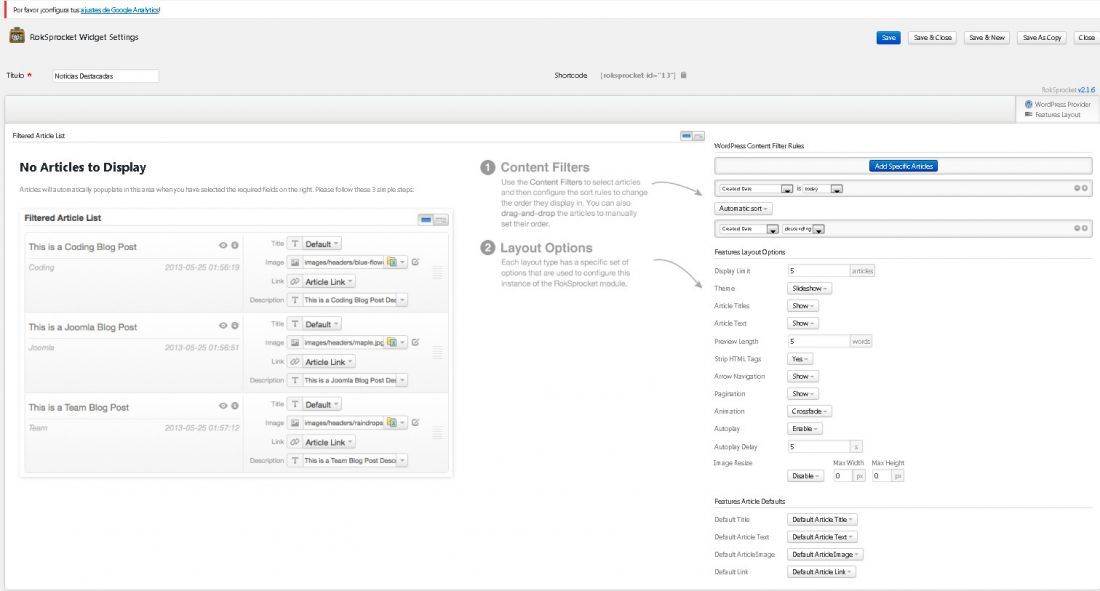This screenshot has height=591, width=1100.
Task: Open the Article Titles Show dropdown
Action: (803, 306)
